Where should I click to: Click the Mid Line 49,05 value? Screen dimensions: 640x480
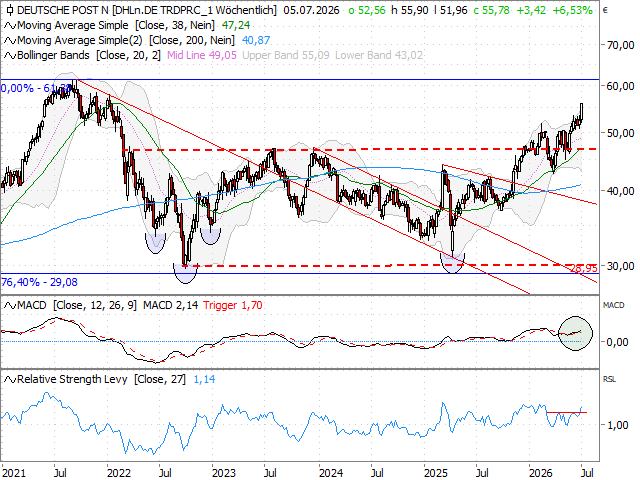(x=202, y=55)
